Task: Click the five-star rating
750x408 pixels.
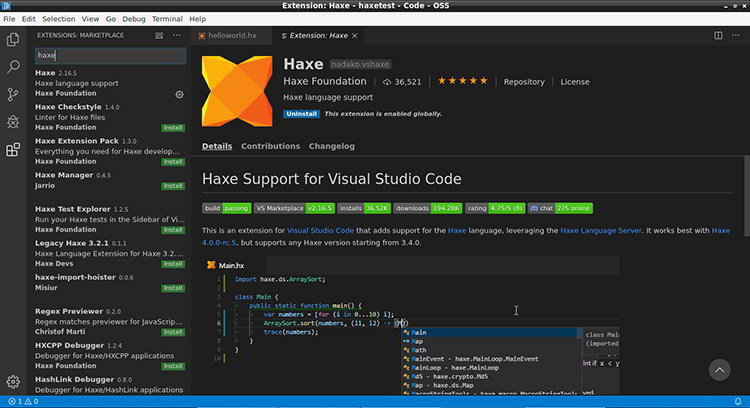Action: 463,82
